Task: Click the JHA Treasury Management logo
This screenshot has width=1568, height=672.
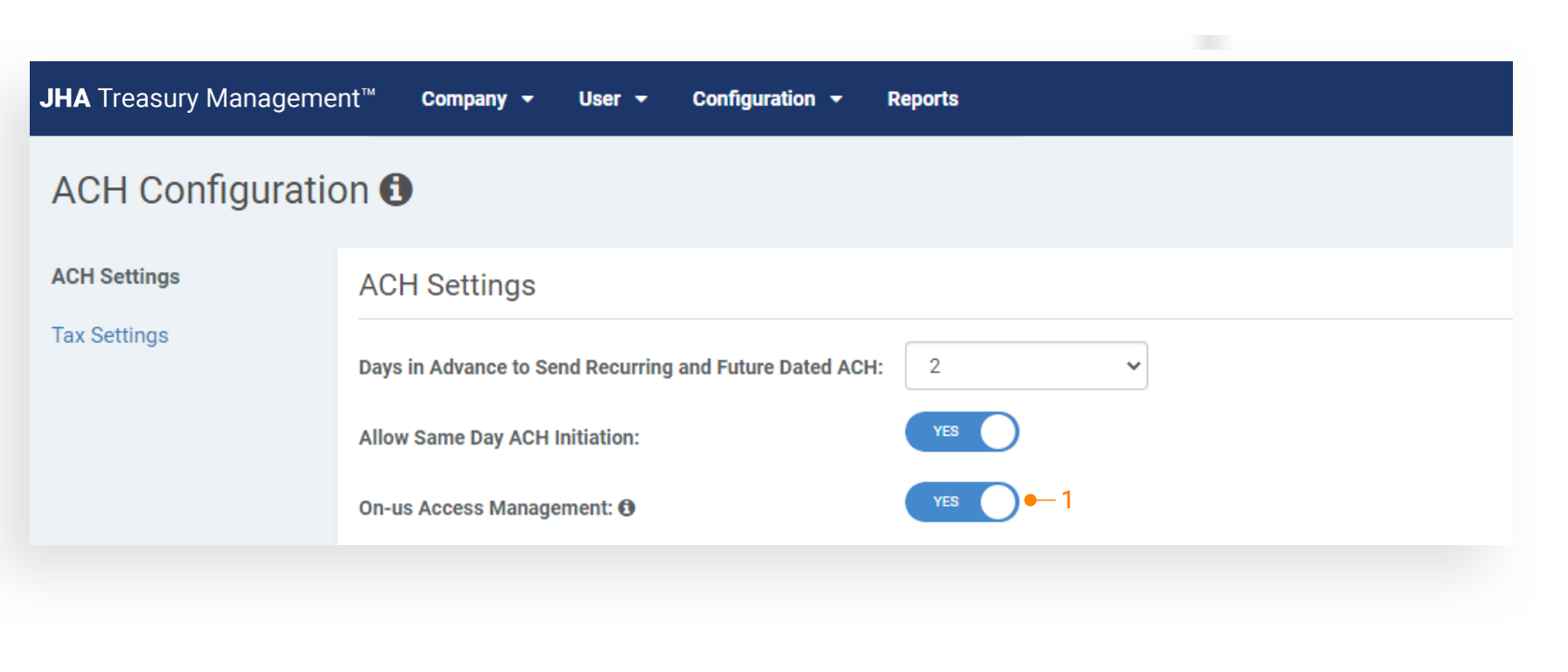Action: (x=207, y=98)
